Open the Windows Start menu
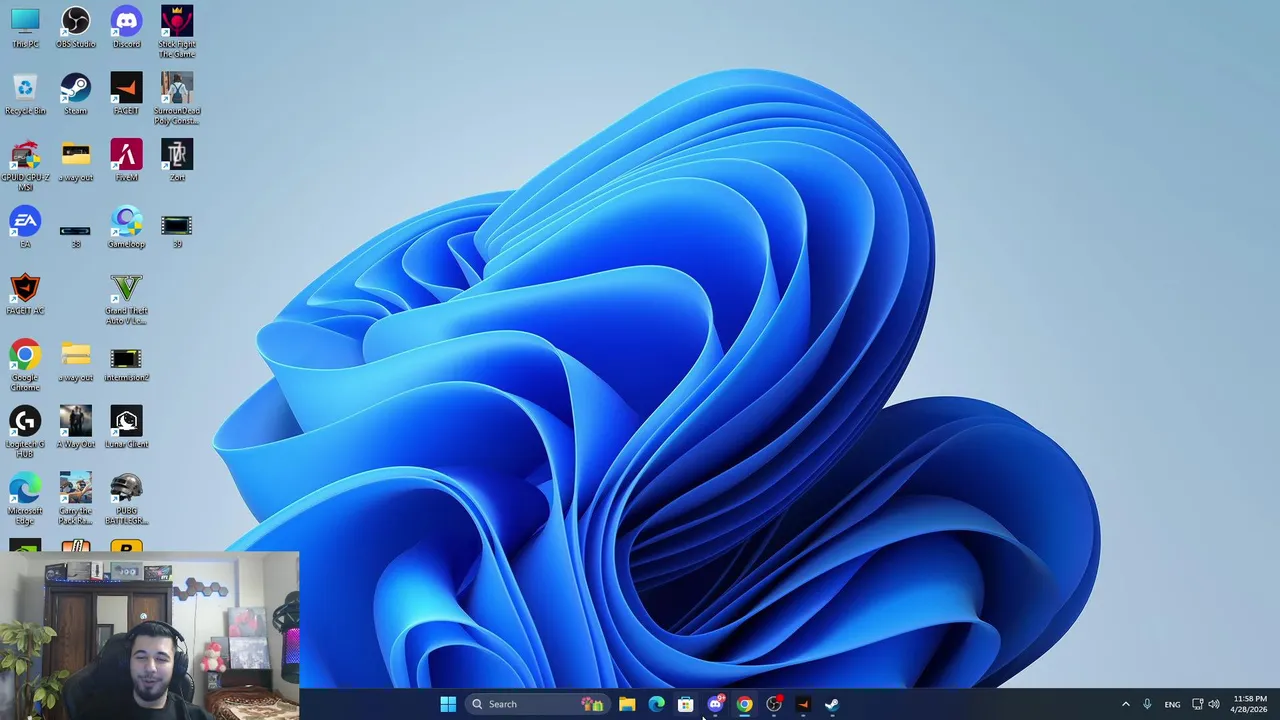The width and height of the screenshot is (1280, 720). coord(448,704)
